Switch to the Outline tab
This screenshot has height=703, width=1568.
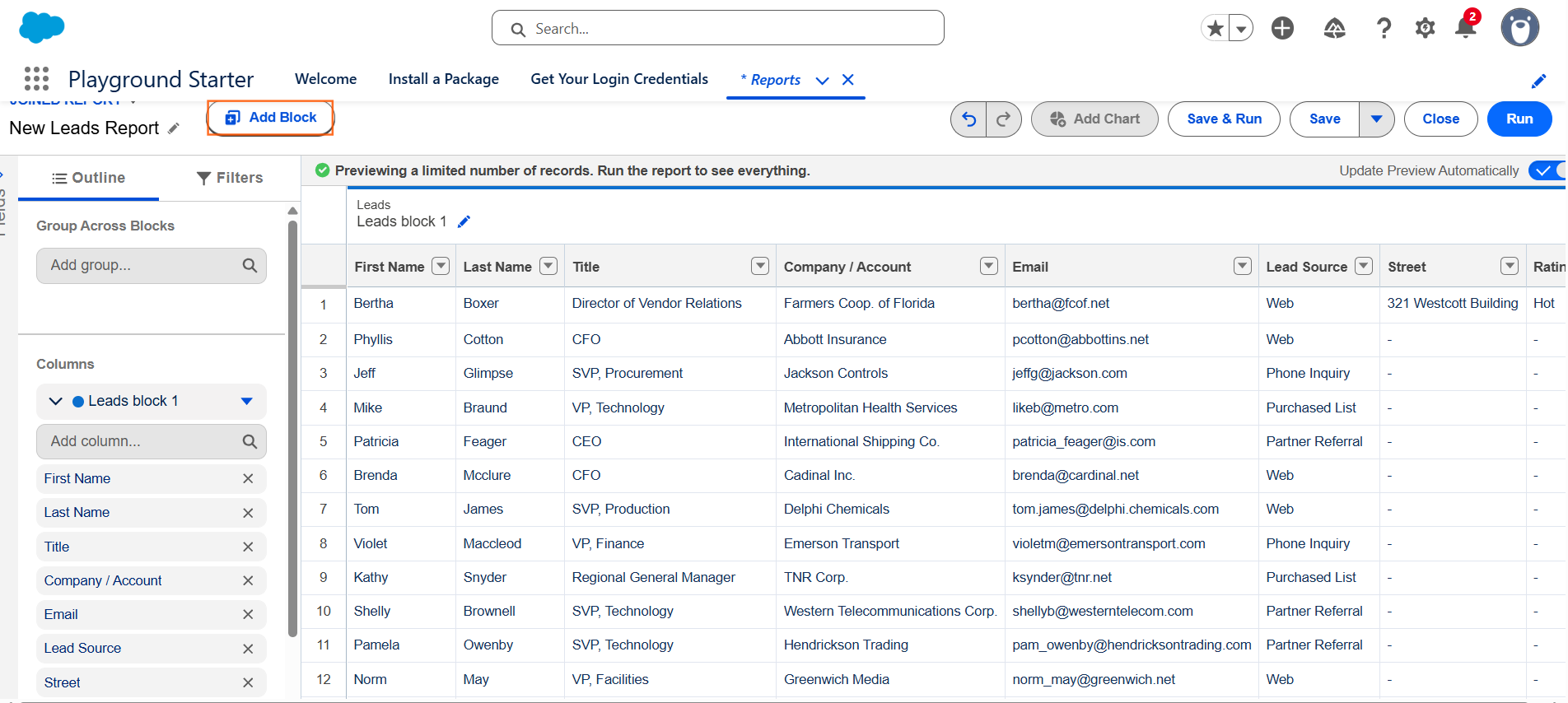88,178
